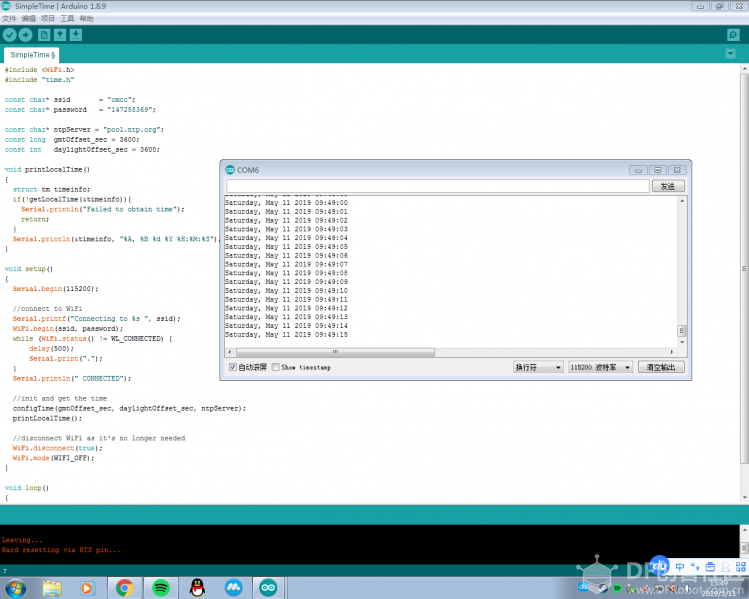
Task: Open a sketch using the up-arrow icon
Action: tap(60, 35)
